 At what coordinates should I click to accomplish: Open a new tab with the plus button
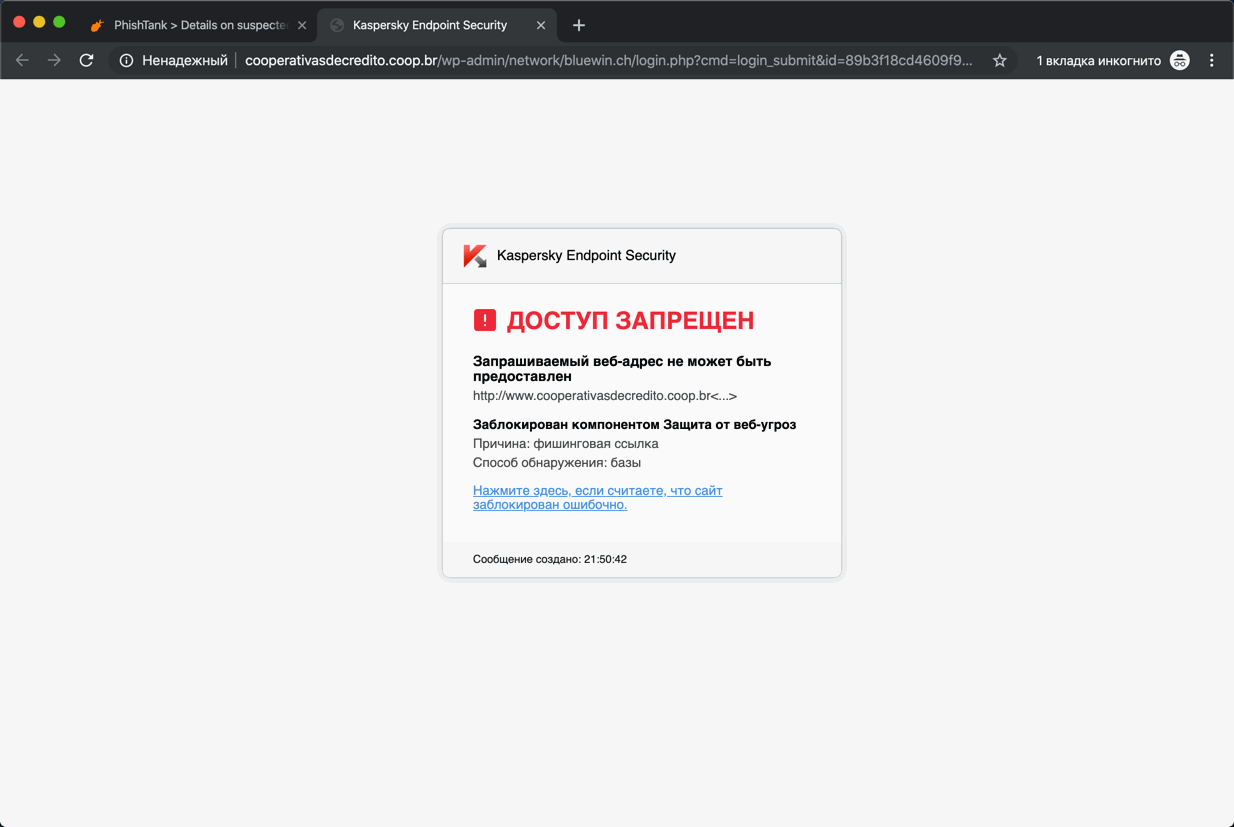[x=578, y=25]
